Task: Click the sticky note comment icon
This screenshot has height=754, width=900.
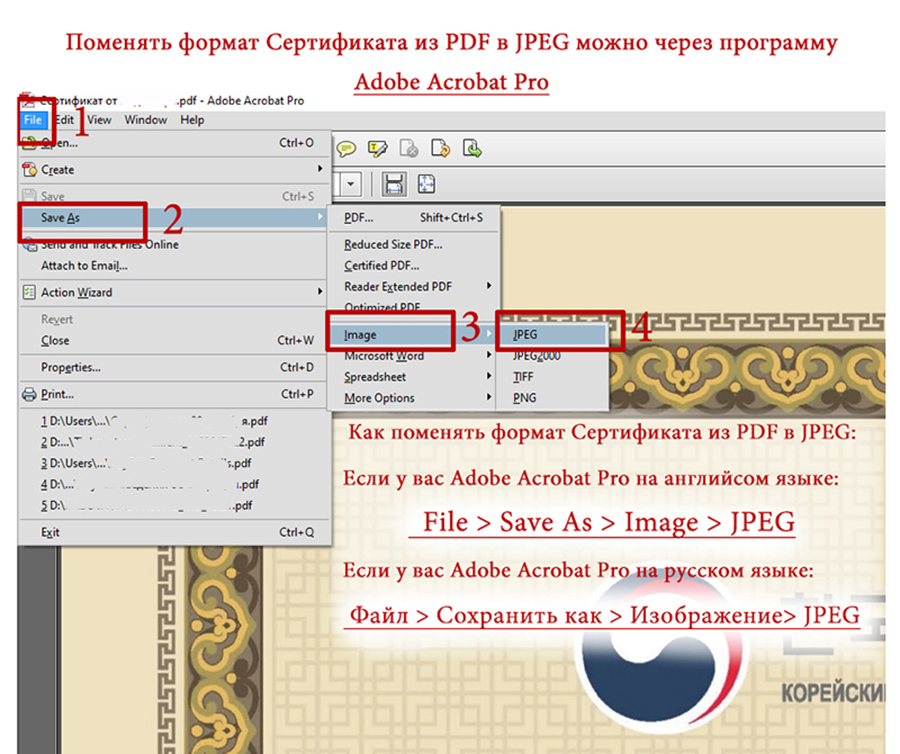Action: (x=346, y=148)
